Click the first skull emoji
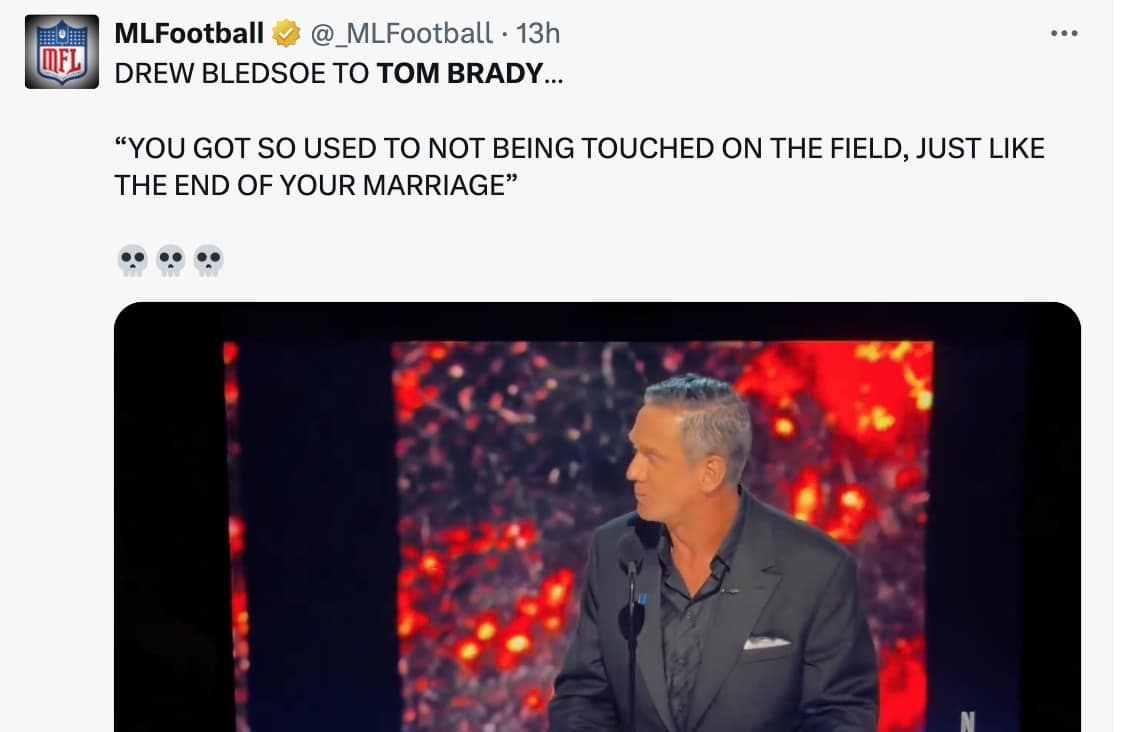 (132, 261)
